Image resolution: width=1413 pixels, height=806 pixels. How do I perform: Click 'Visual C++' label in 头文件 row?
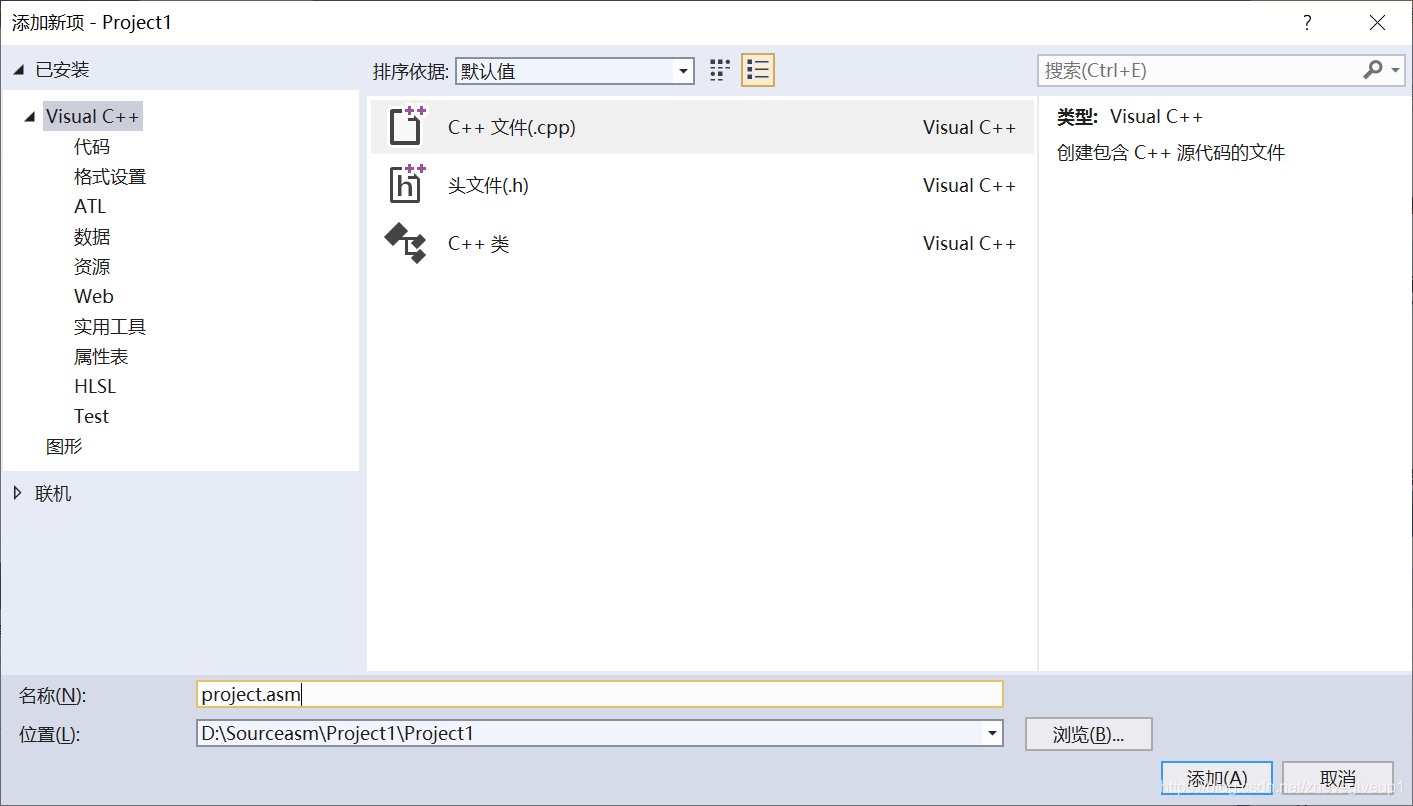click(x=969, y=185)
